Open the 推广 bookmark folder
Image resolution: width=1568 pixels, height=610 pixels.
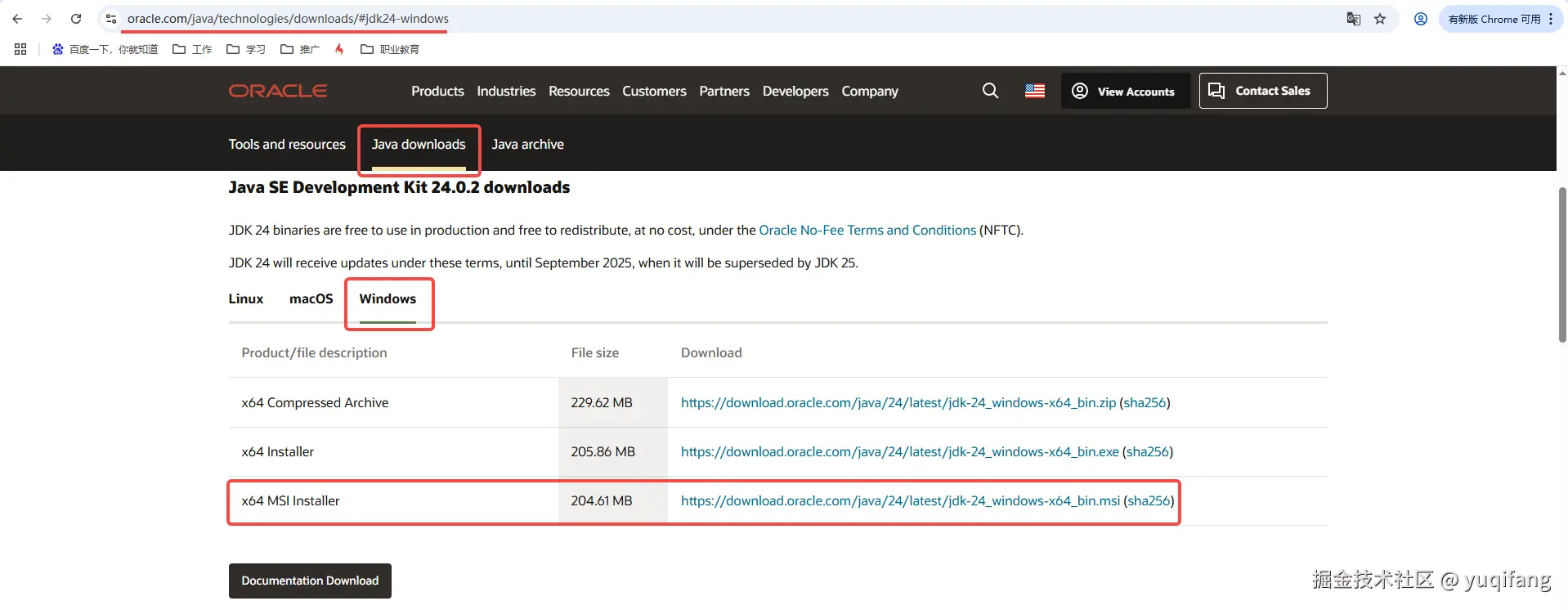click(x=300, y=49)
